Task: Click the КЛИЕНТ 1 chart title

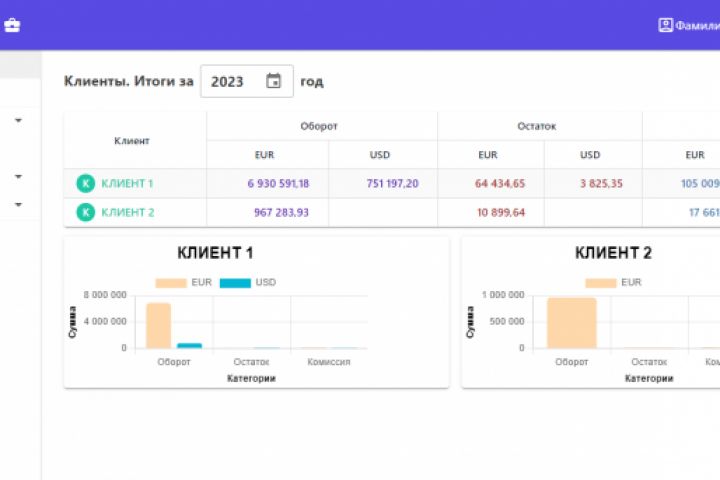Action: pyautogui.click(x=215, y=253)
